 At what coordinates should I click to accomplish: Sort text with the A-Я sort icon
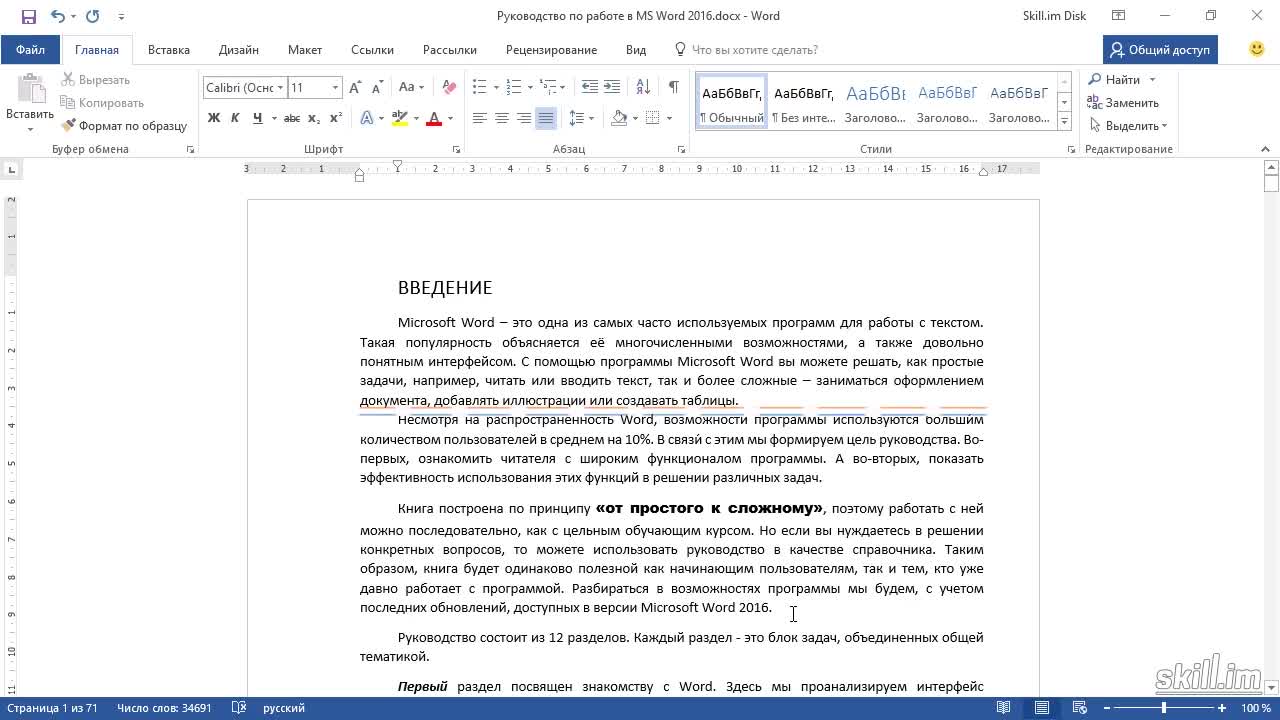(x=642, y=88)
